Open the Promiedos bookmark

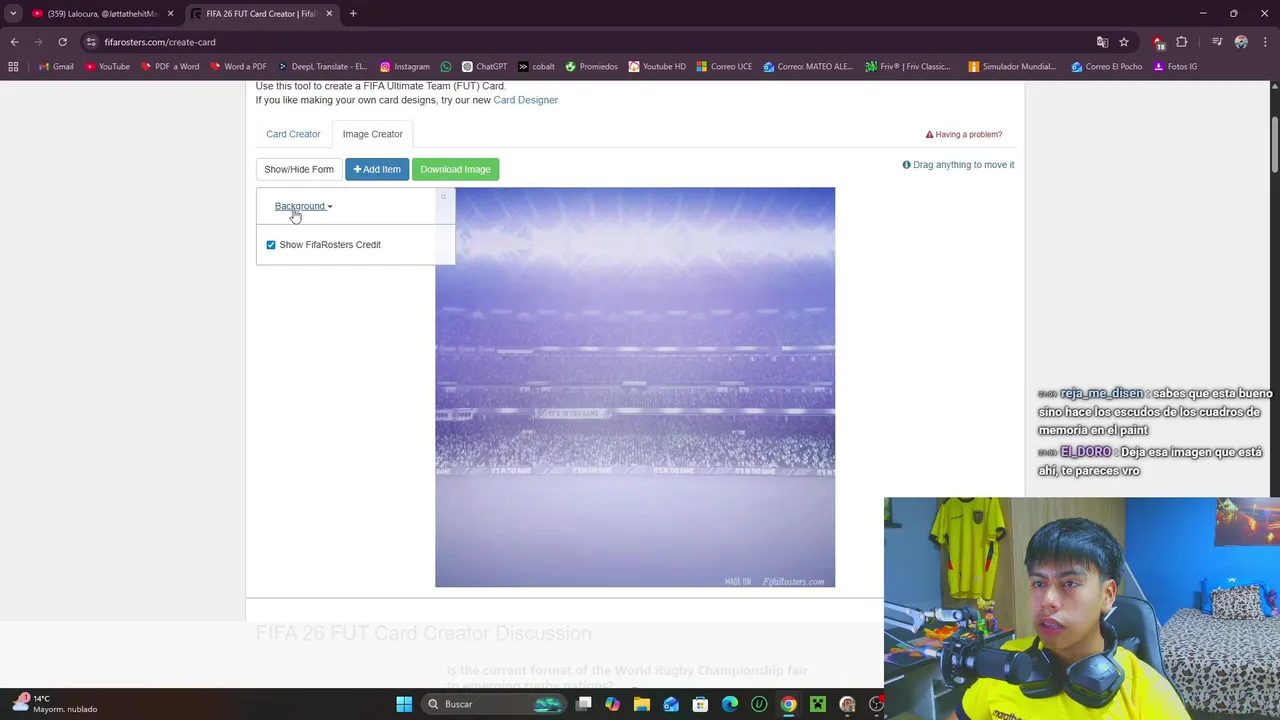[x=591, y=67]
